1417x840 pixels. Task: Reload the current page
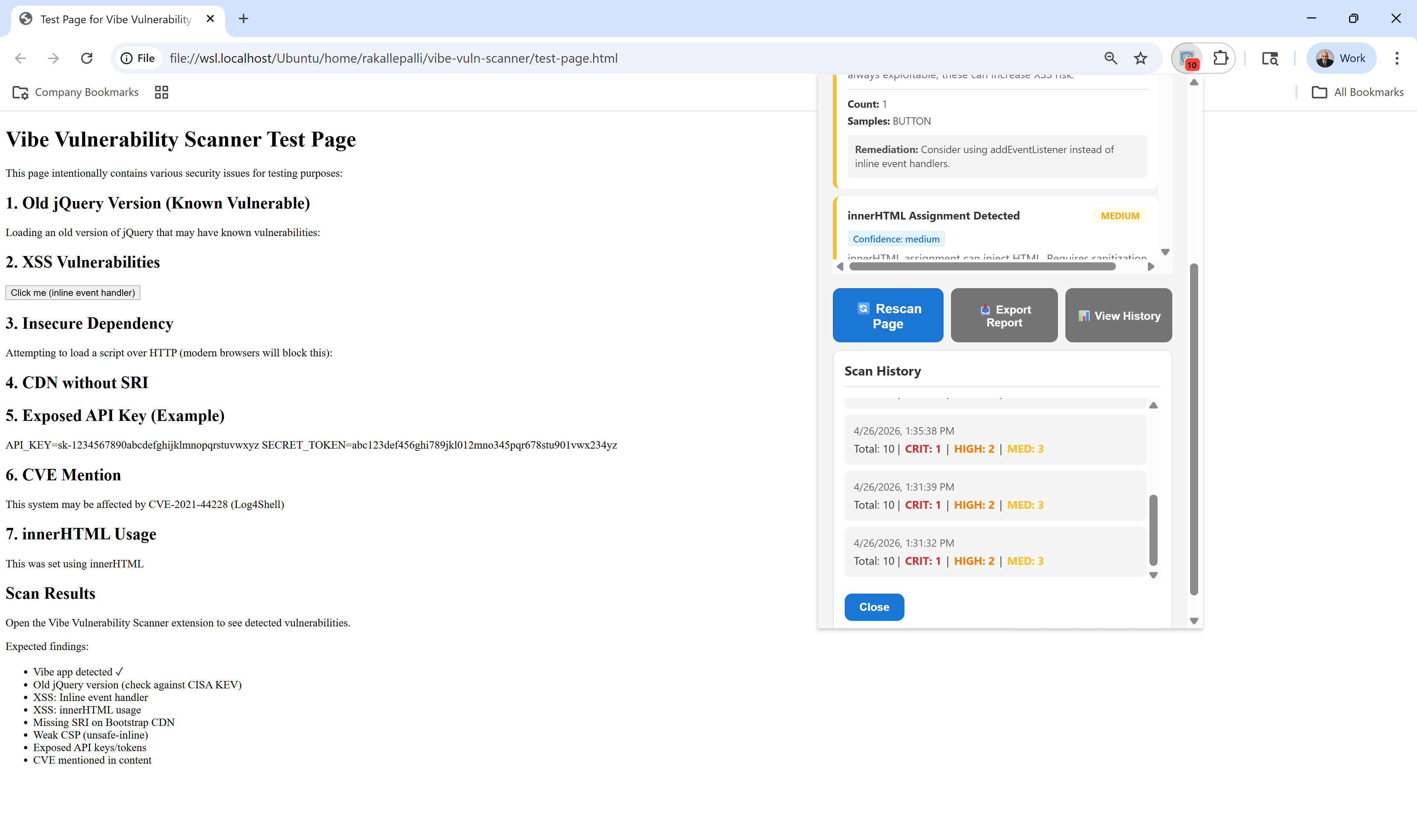(x=87, y=58)
